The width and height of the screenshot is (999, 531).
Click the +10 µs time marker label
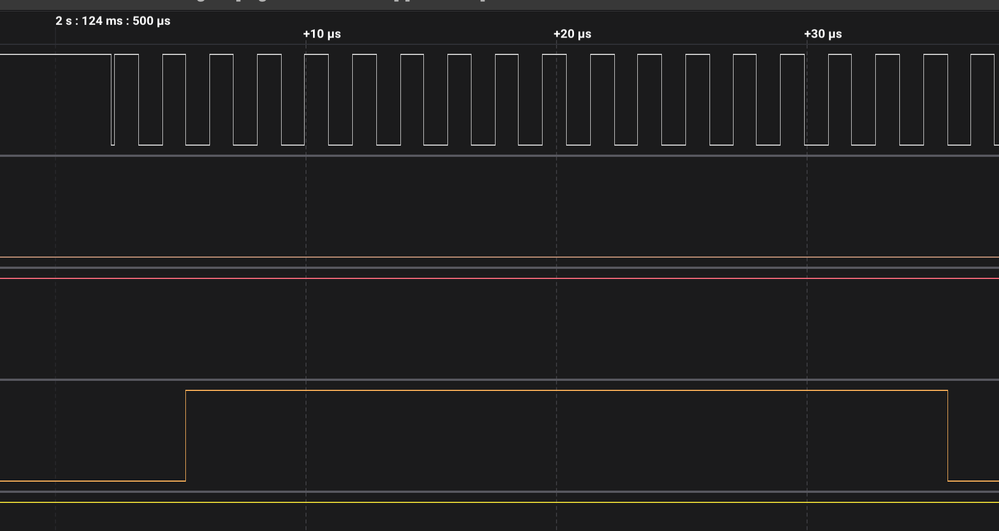point(322,34)
